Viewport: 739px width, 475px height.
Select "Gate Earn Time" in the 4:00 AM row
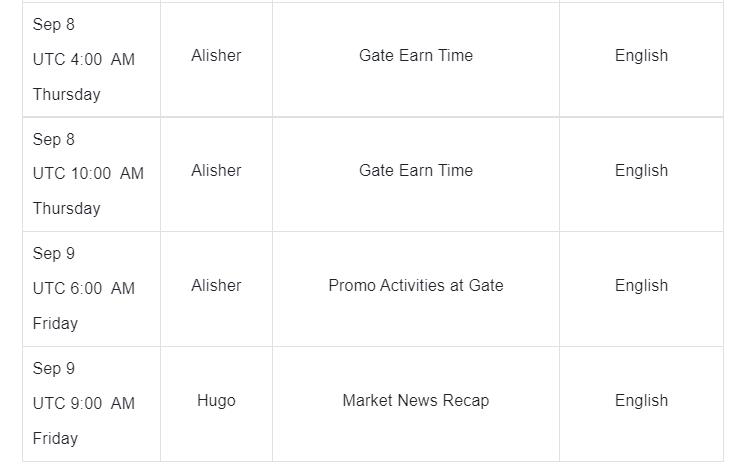tap(416, 56)
